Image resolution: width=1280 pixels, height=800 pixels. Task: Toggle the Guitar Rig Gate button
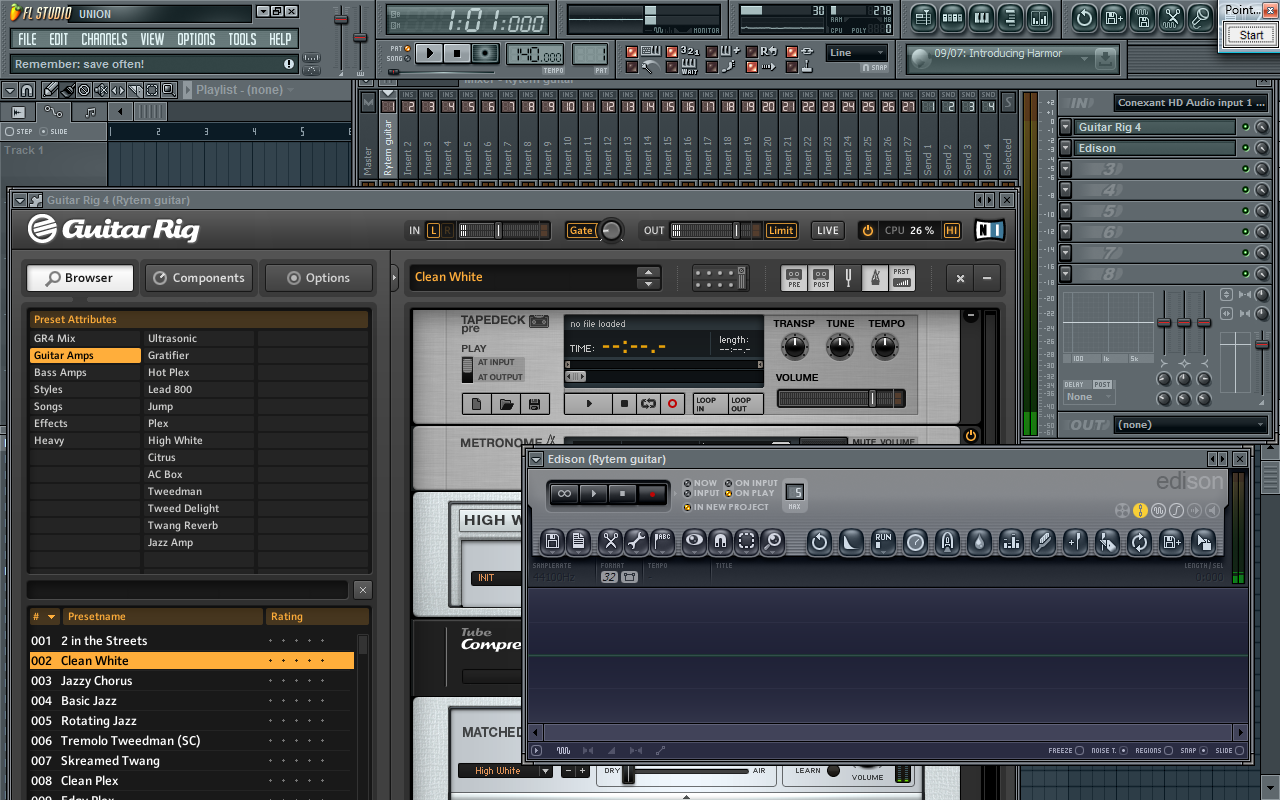pos(581,230)
